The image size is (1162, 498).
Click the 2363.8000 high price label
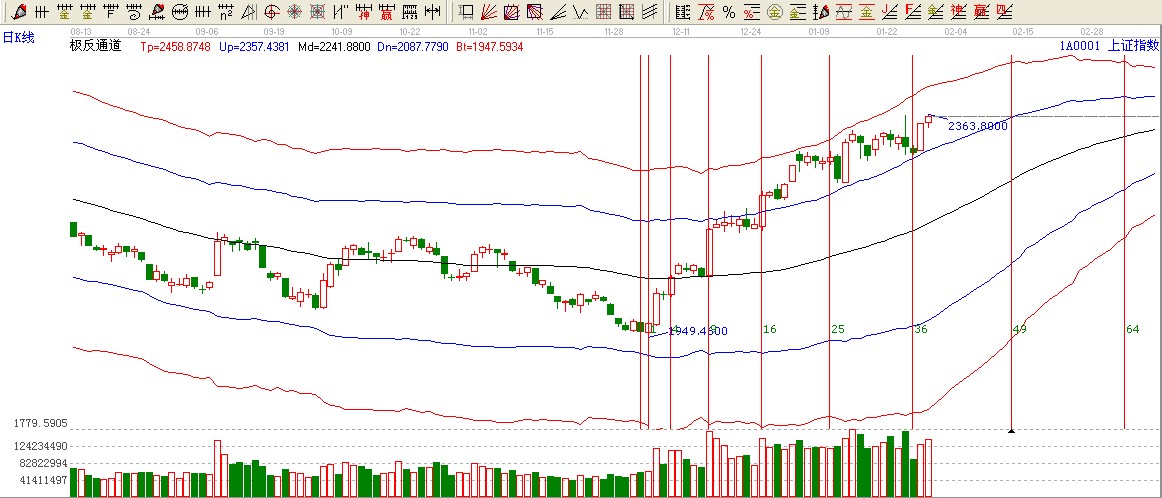pyautogui.click(x=977, y=126)
